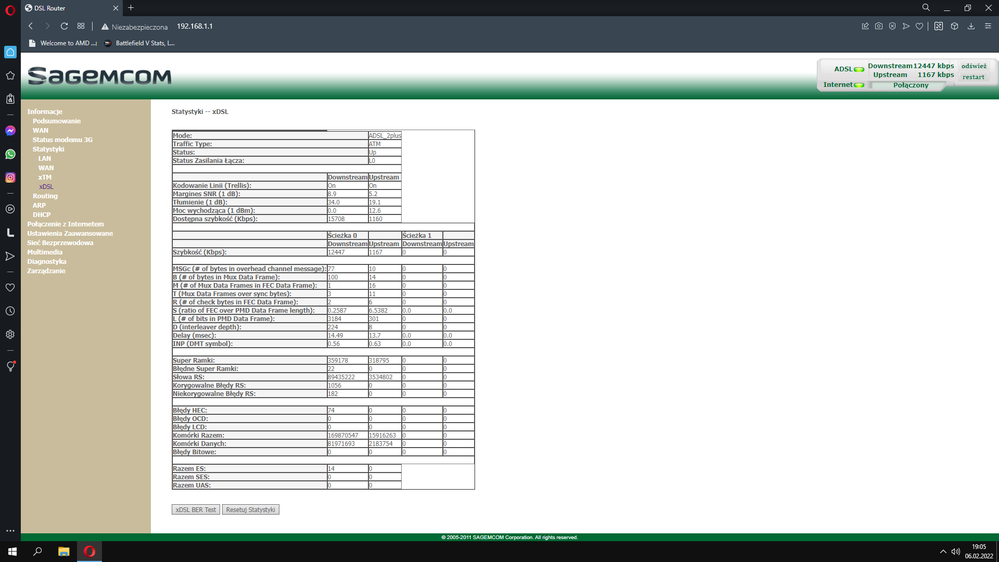Close the DSL Router tab
This screenshot has width=999, height=562.
coord(115,8)
